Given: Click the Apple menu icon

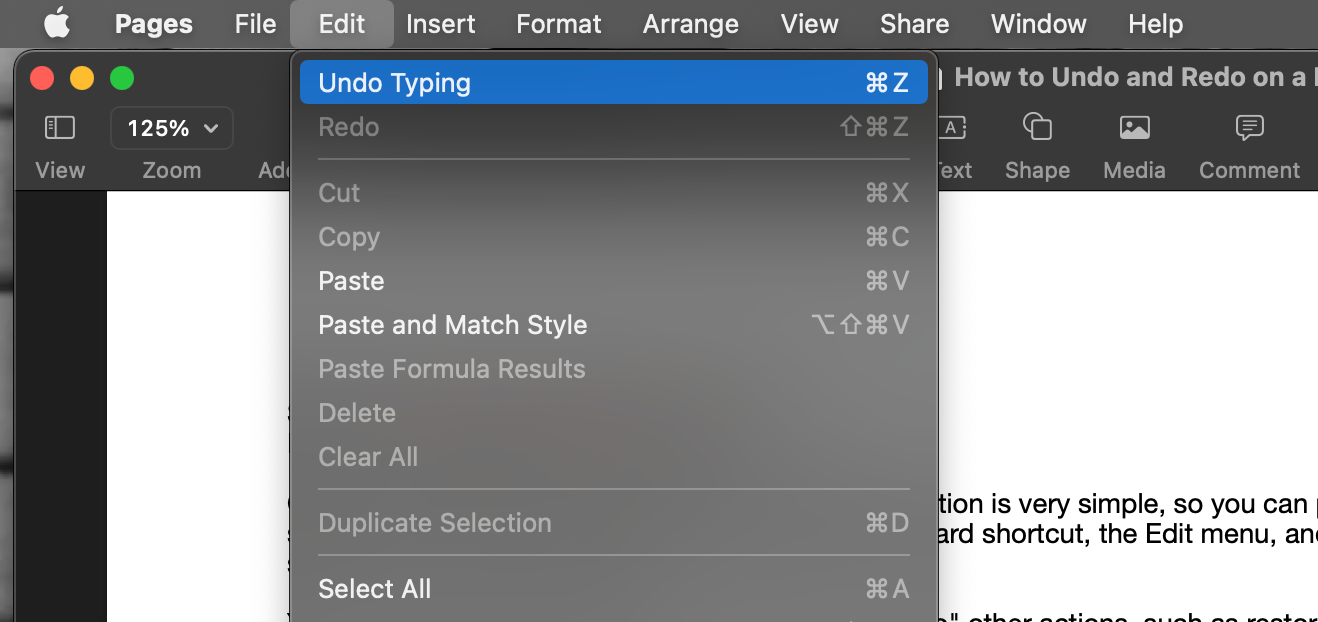Looking at the screenshot, I should (x=57, y=23).
